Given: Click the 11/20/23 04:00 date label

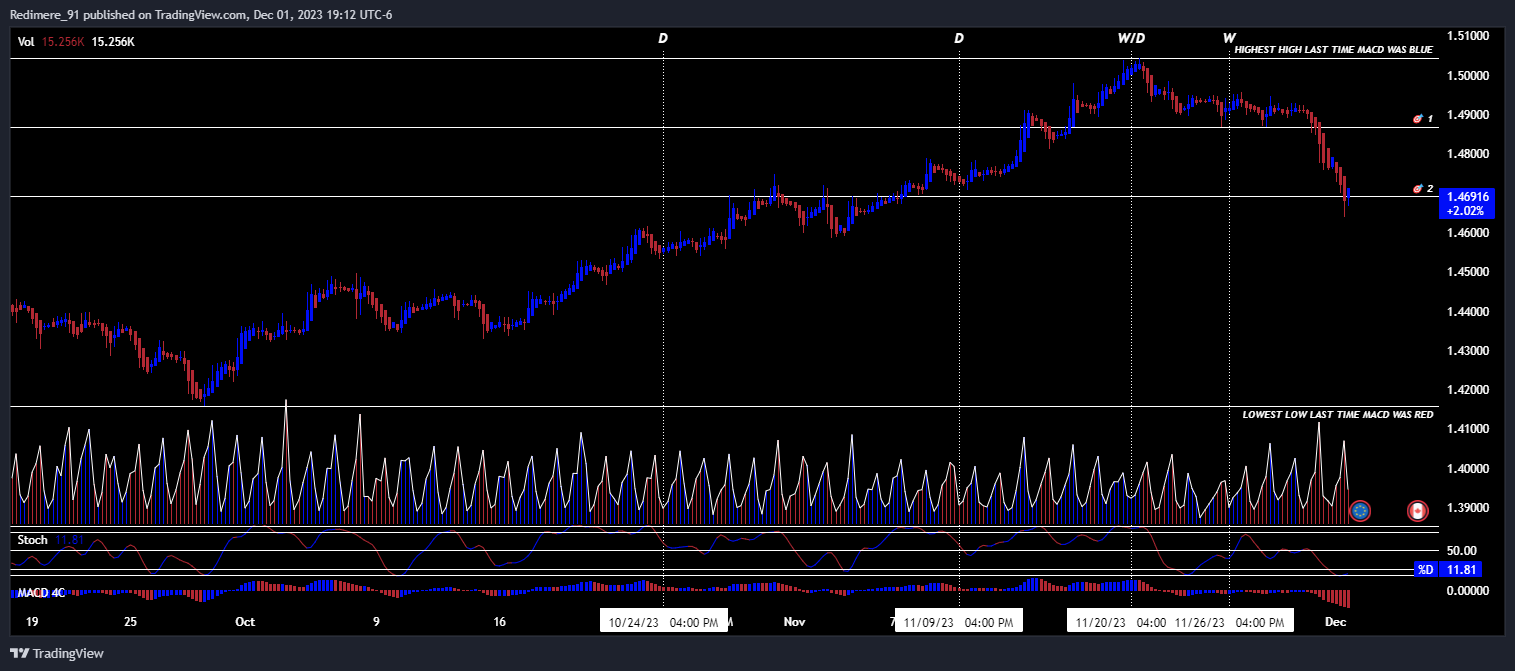Looking at the screenshot, I should [x=1119, y=622].
